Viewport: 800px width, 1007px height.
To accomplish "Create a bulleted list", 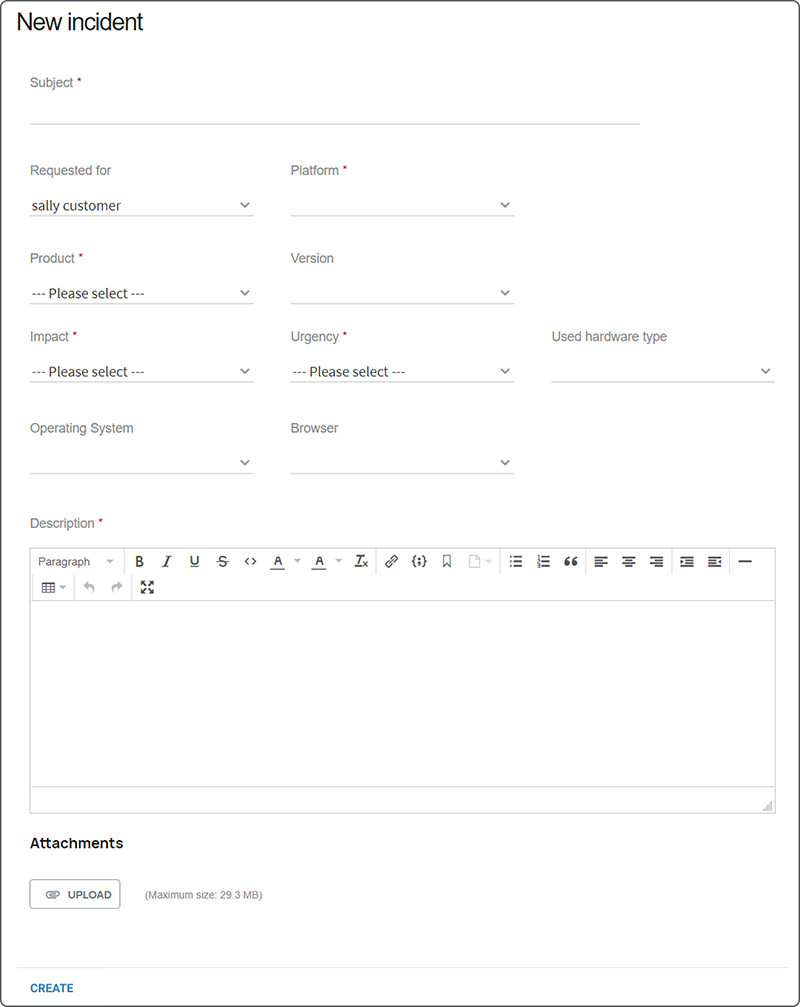I will pos(516,561).
